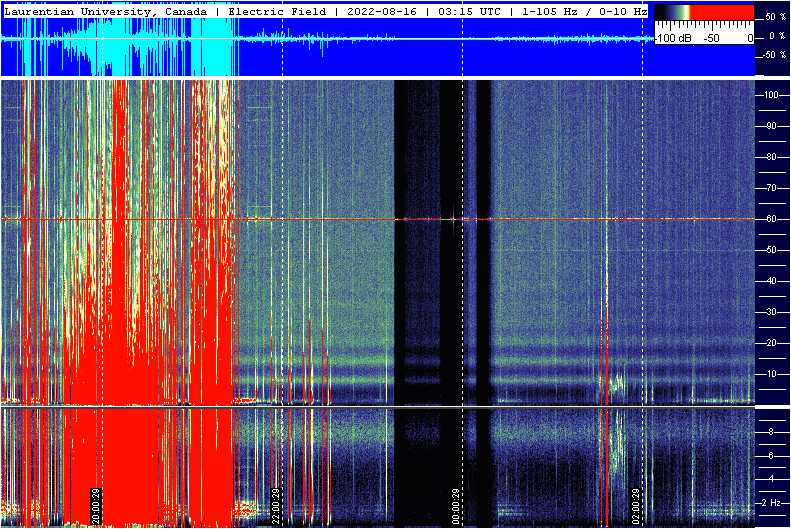This screenshot has height=529, width=791.
Task: Click the red section of dB color scale
Action: (x=722, y=12)
